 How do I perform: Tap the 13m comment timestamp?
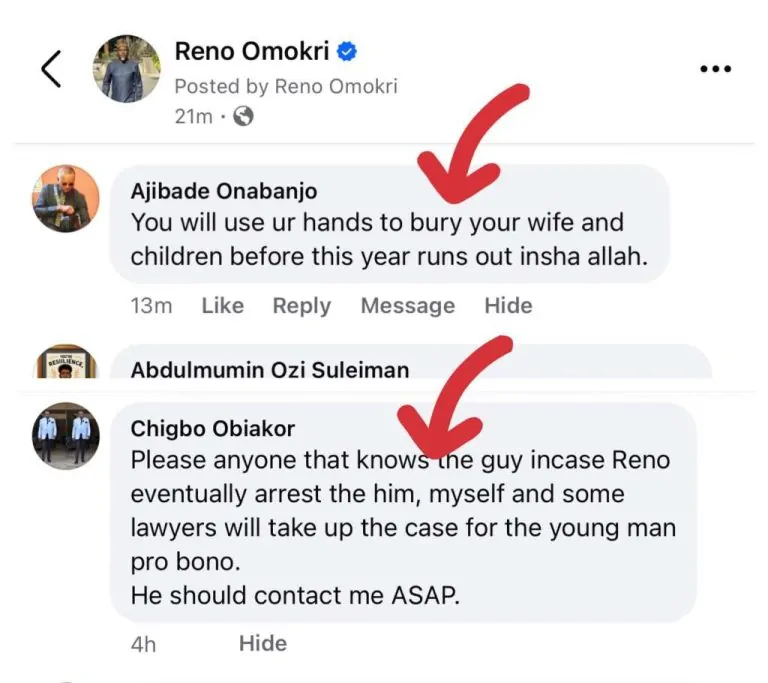tap(151, 306)
